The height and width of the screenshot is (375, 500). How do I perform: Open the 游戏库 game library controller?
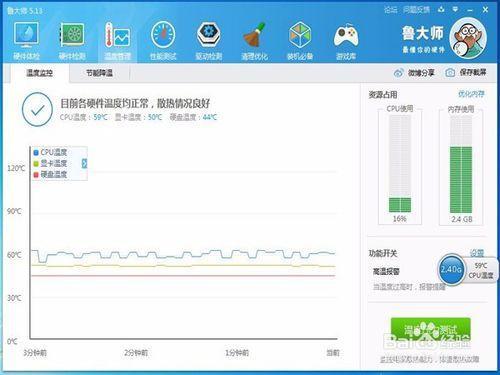[346, 41]
